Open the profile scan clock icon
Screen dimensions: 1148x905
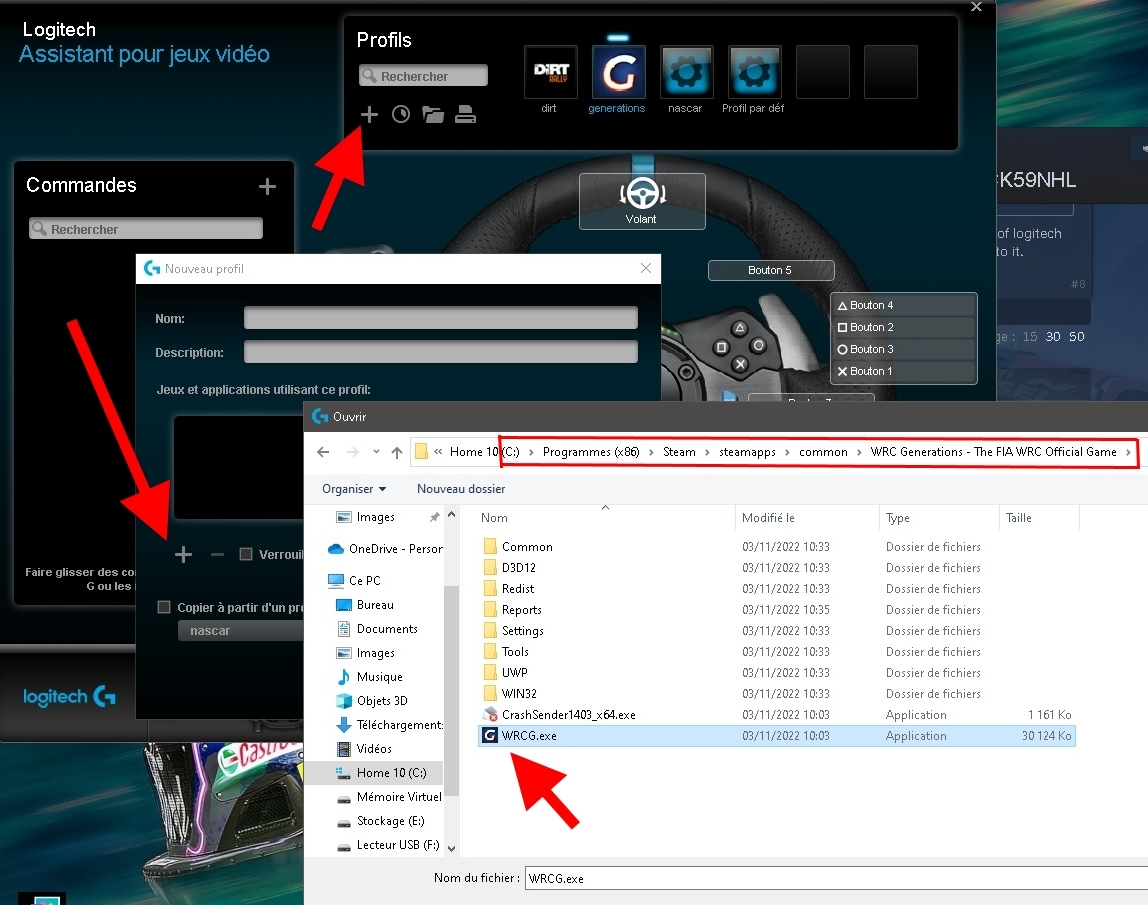point(400,114)
